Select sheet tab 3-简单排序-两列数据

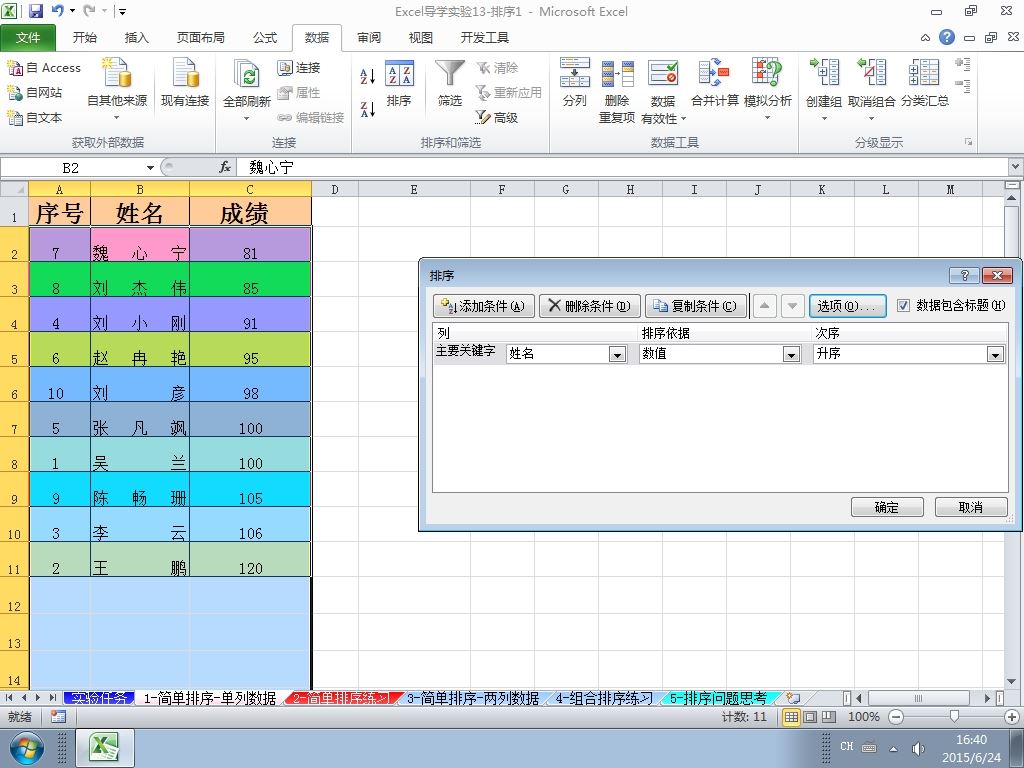pos(473,698)
